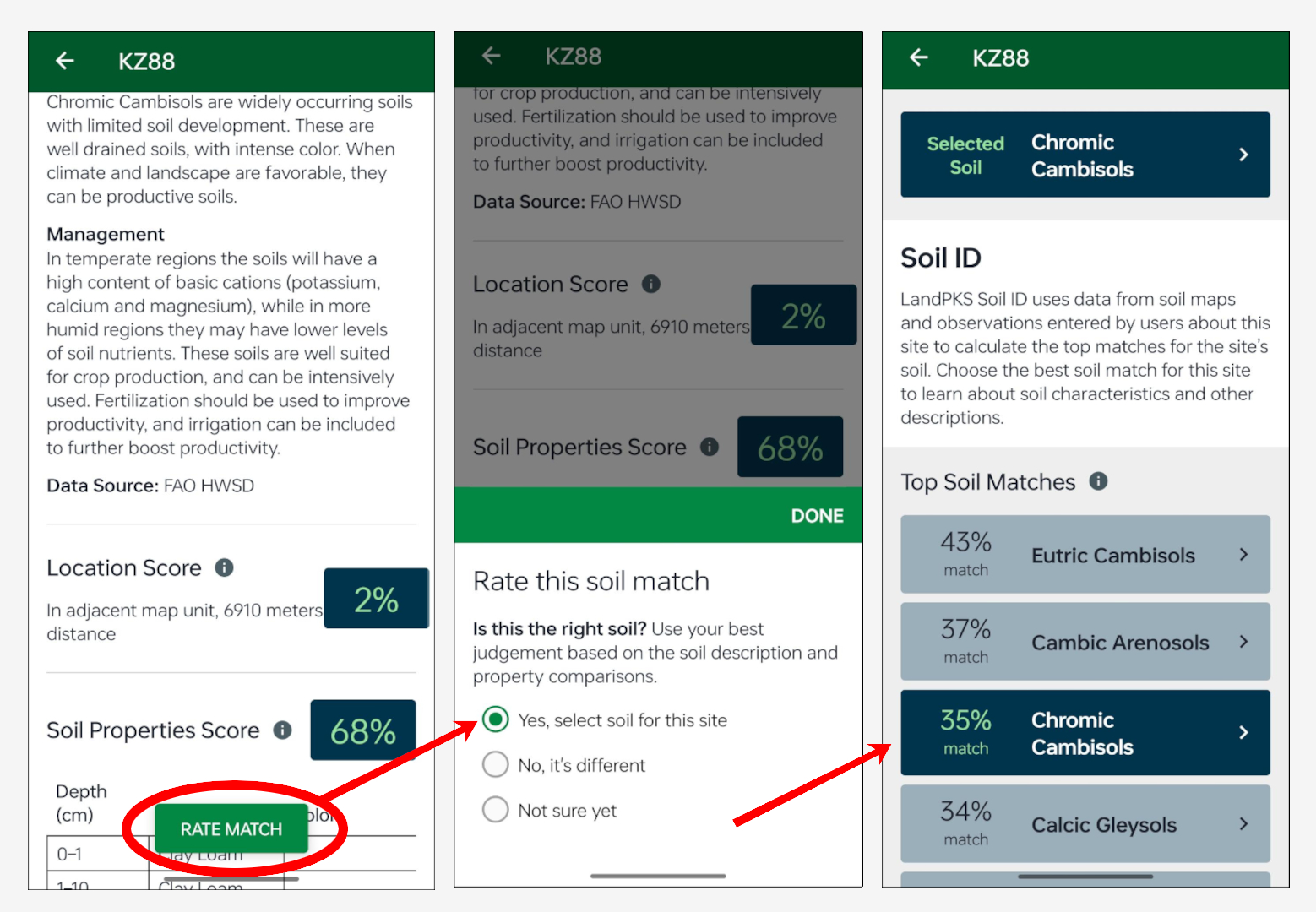Open the Calcic Gleysols match details

pos(1085,823)
